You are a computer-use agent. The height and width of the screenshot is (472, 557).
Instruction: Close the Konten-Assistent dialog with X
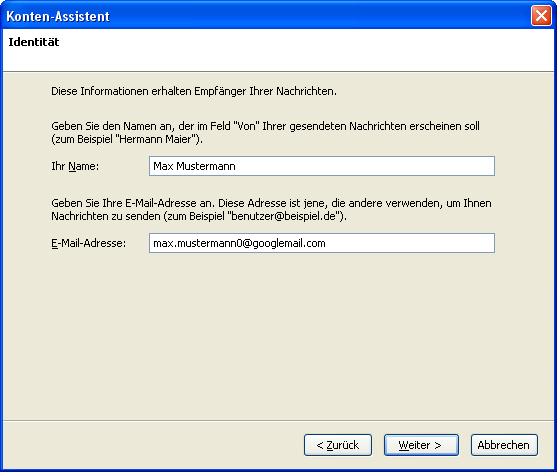click(541, 16)
